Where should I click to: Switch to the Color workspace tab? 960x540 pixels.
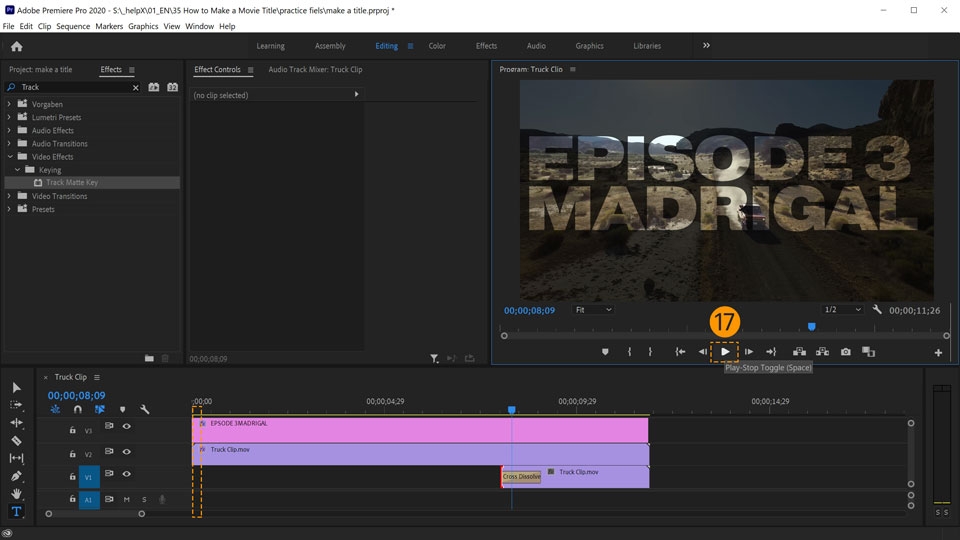tap(437, 46)
